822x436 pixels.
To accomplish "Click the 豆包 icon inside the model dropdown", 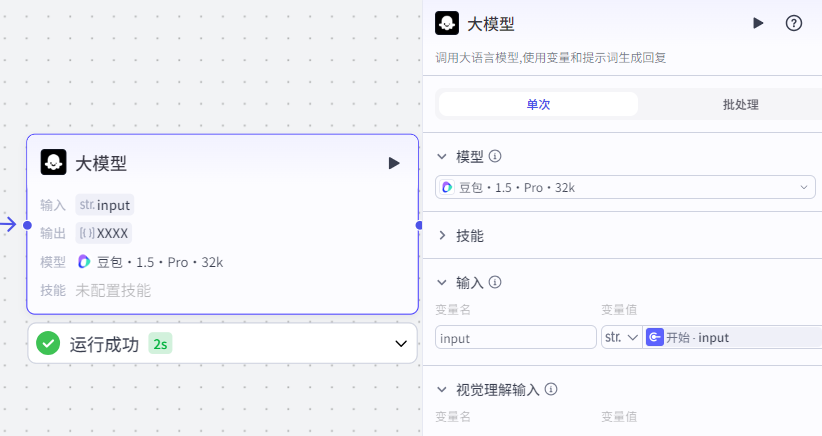I will pyautogui.click(x=447, y=187).
